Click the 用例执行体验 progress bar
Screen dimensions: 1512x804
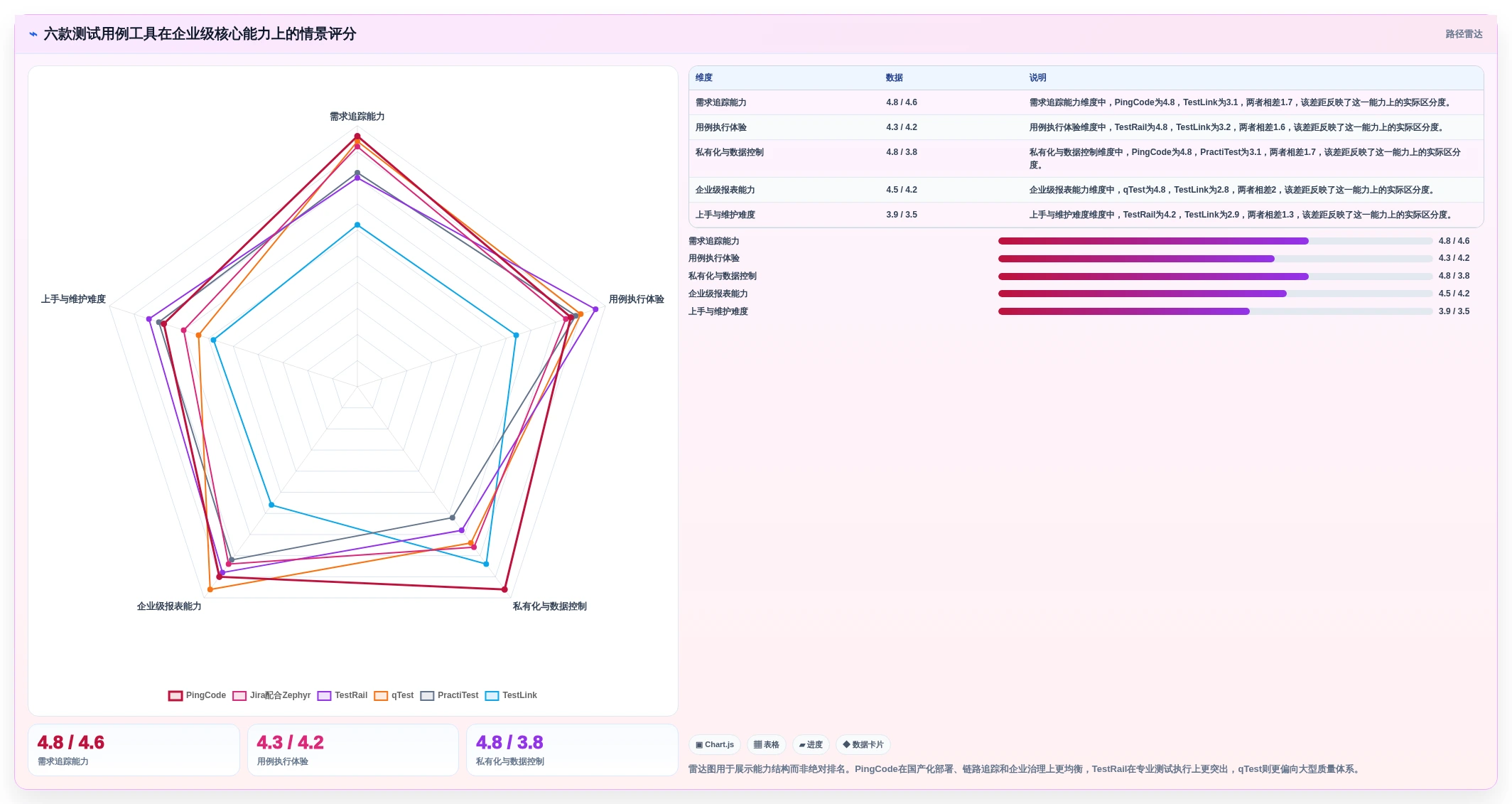click(x=1215, y=259)
